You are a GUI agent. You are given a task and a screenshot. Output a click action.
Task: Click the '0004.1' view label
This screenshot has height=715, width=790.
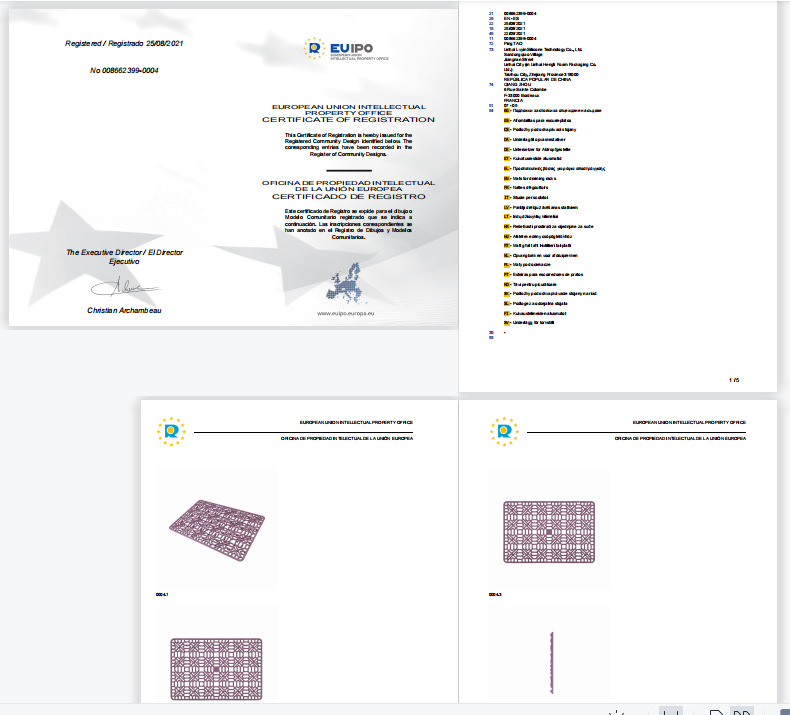pyautogui.click(x=162, y=595)
